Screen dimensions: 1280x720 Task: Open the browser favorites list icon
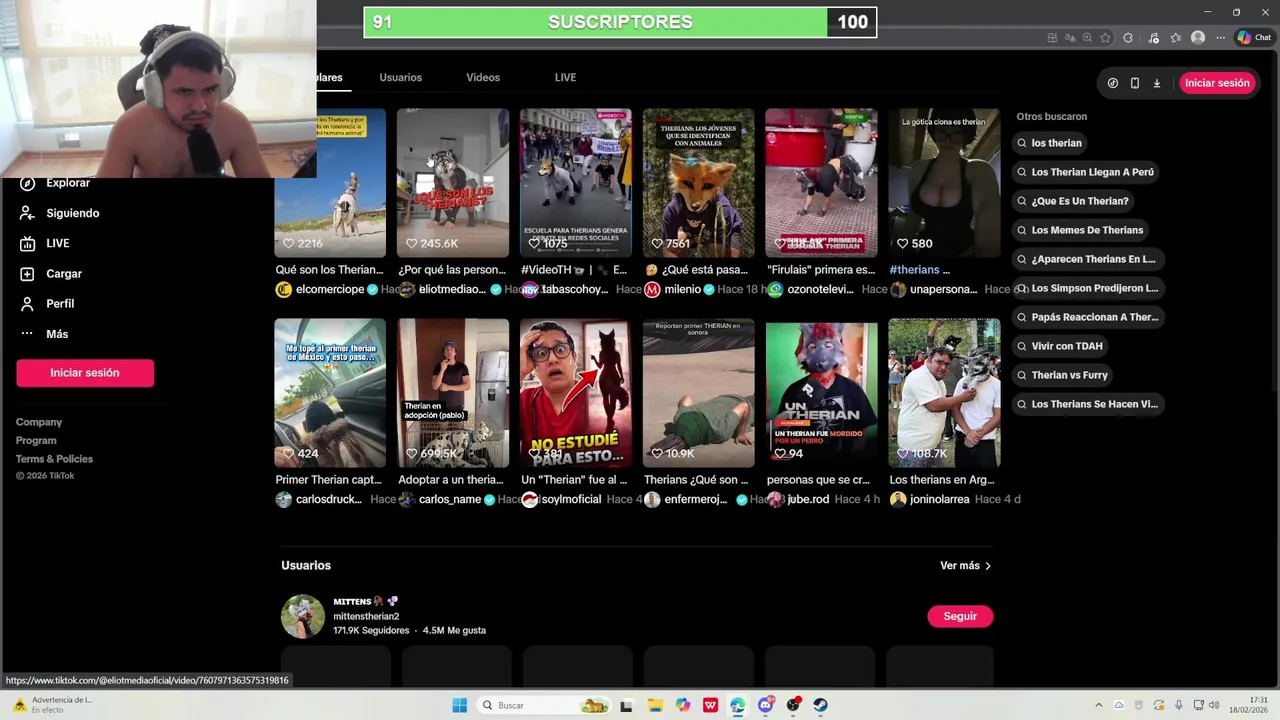[1176, 38]
